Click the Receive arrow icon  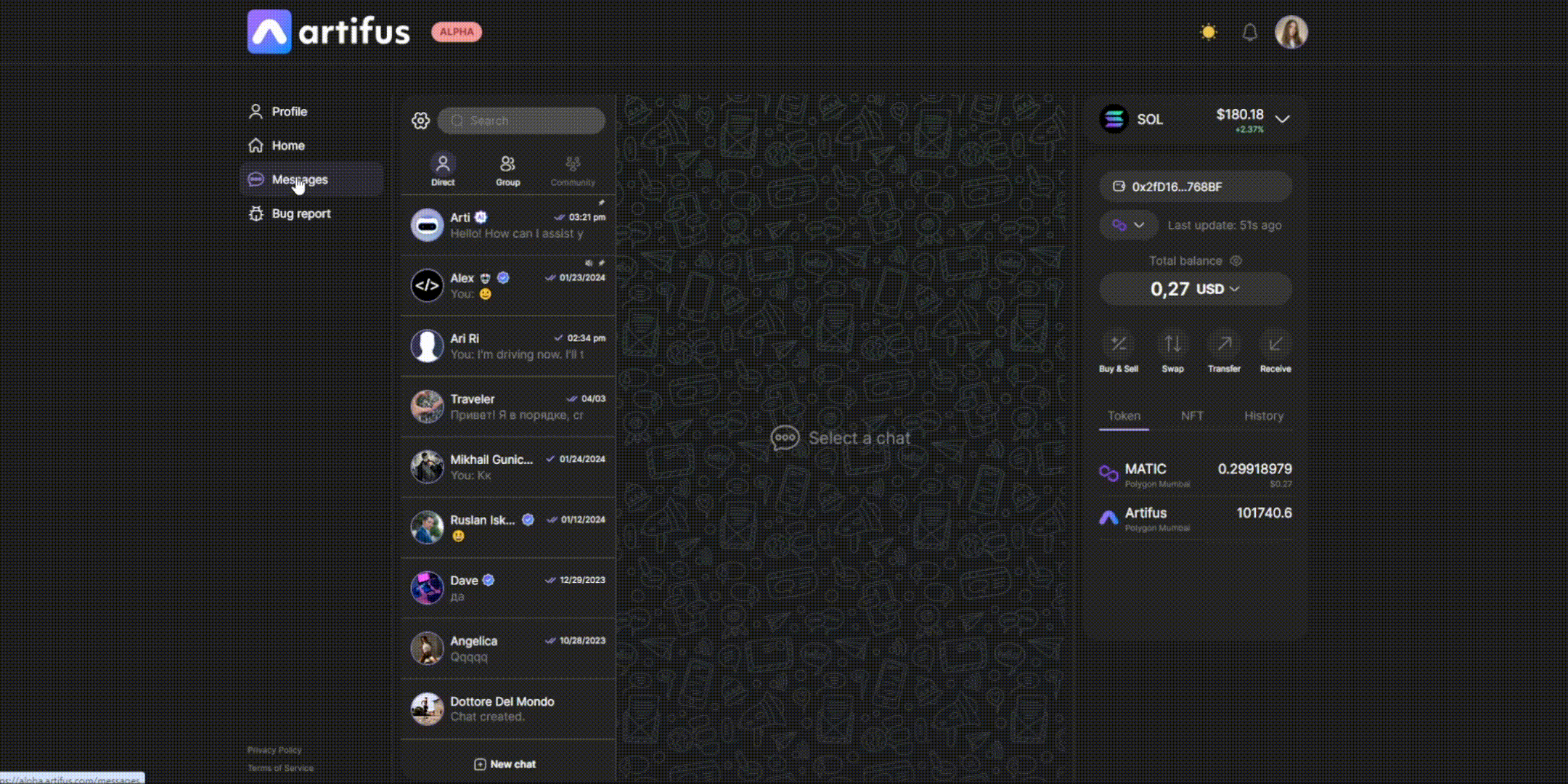coord(1275,343)
